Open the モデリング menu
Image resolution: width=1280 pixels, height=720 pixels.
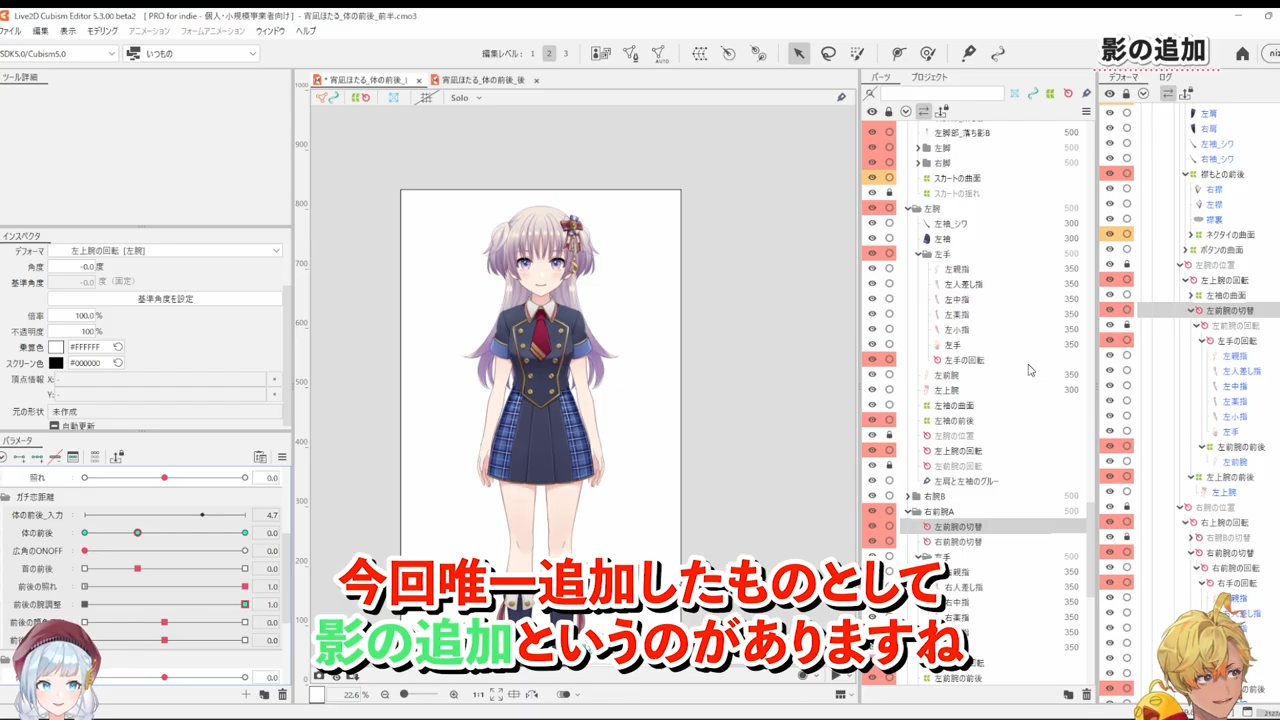coord(102,31)
